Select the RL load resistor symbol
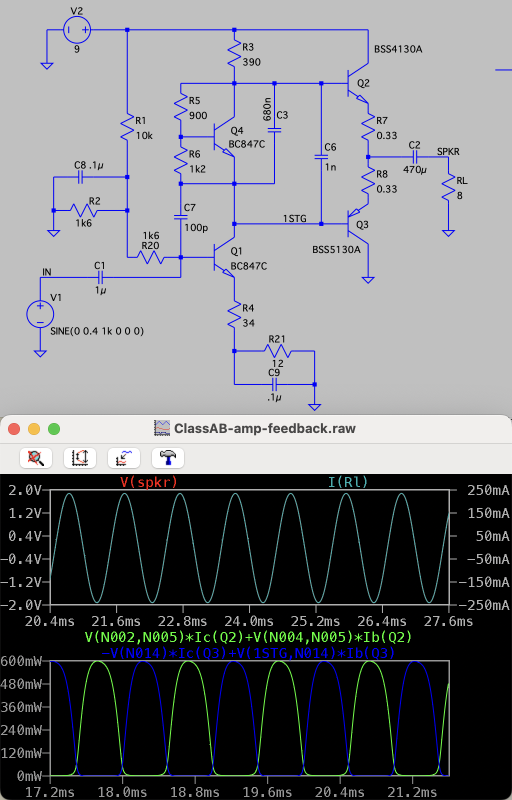This screenshot has width=512, height=800. click(x=448, y=186)
